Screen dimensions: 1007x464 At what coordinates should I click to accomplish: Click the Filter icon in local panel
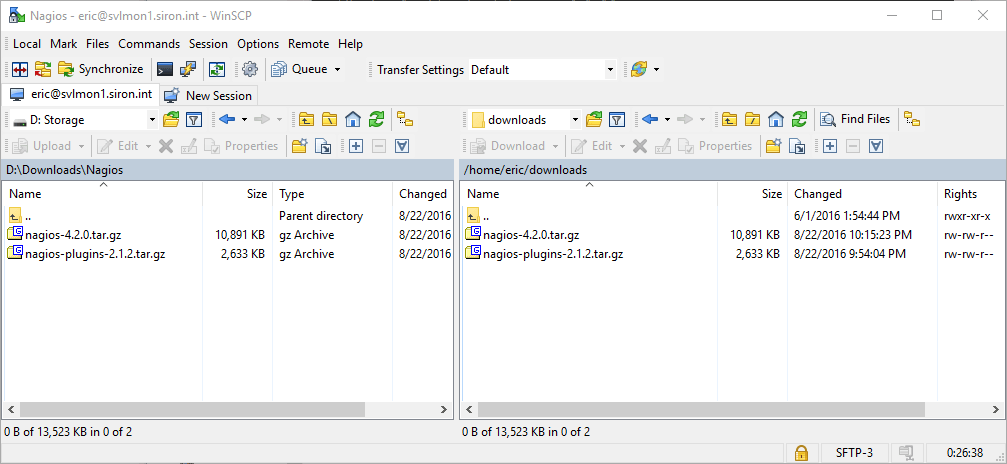pos(194,120)
